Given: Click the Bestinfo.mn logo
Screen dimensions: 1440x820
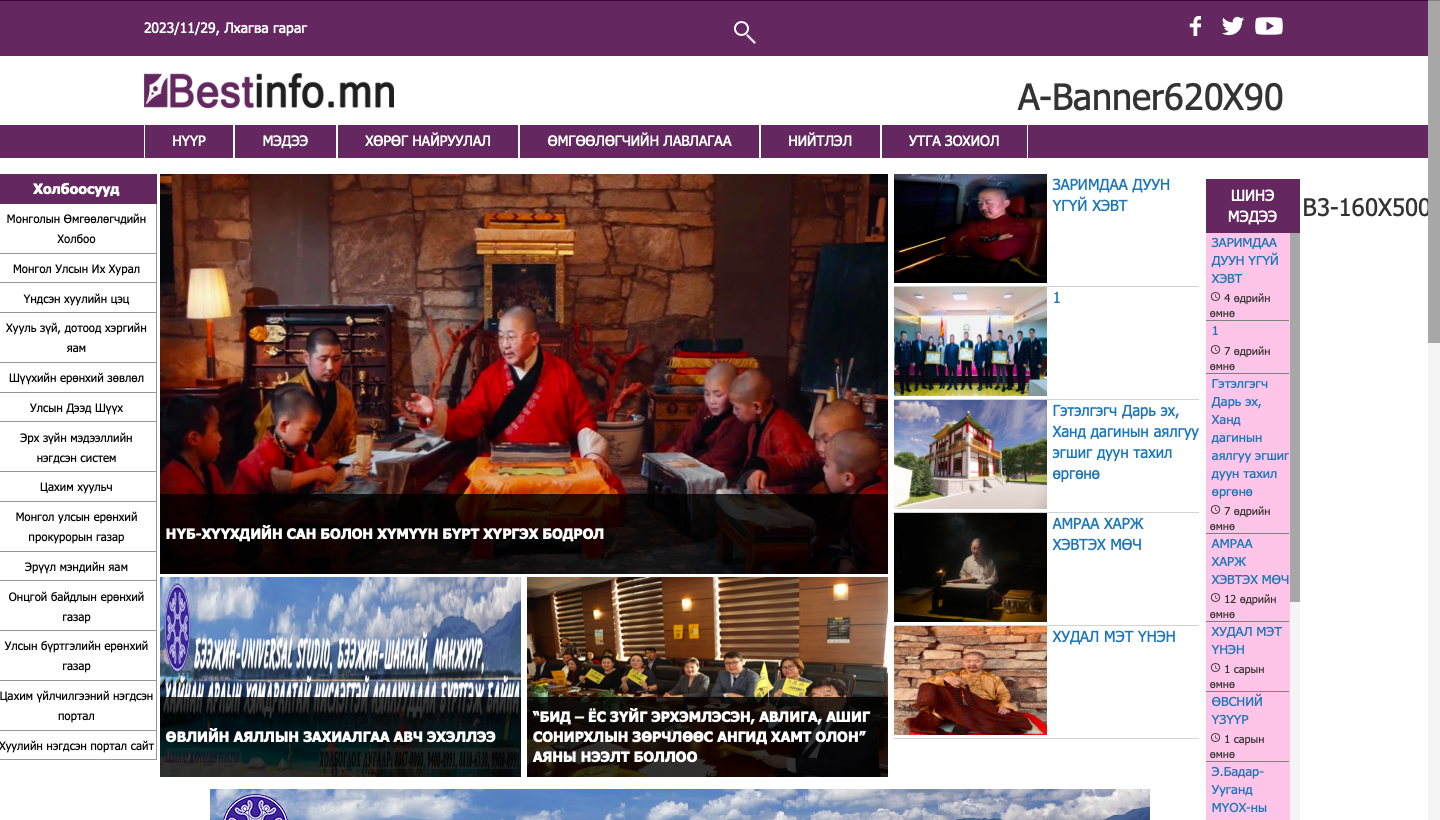Looking at the screenshot, I should (269, 92).
